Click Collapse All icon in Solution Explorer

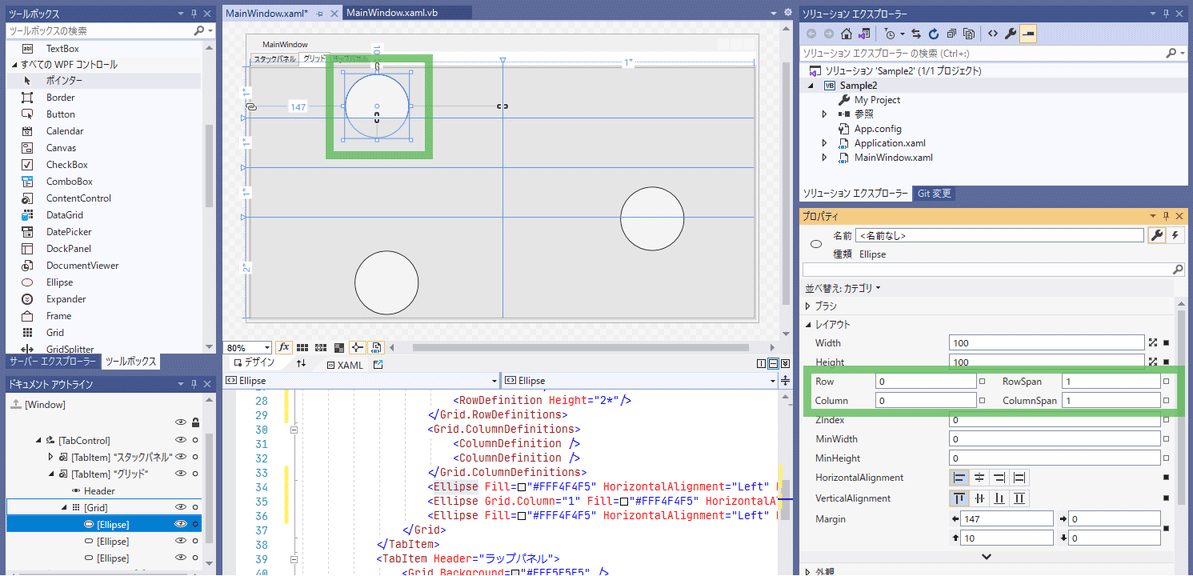[x=951, y=33]
